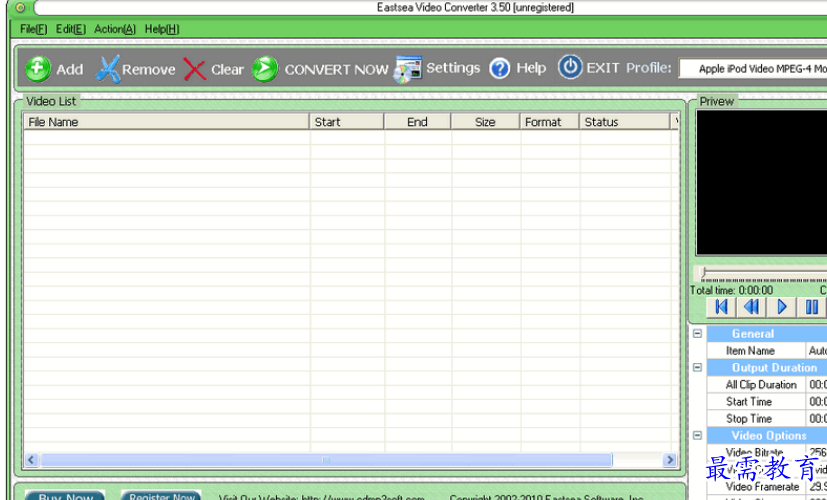The width and height of the screenshot is (827, 500).
Task: Play the preview video
Action: click(x=782, y=306)
